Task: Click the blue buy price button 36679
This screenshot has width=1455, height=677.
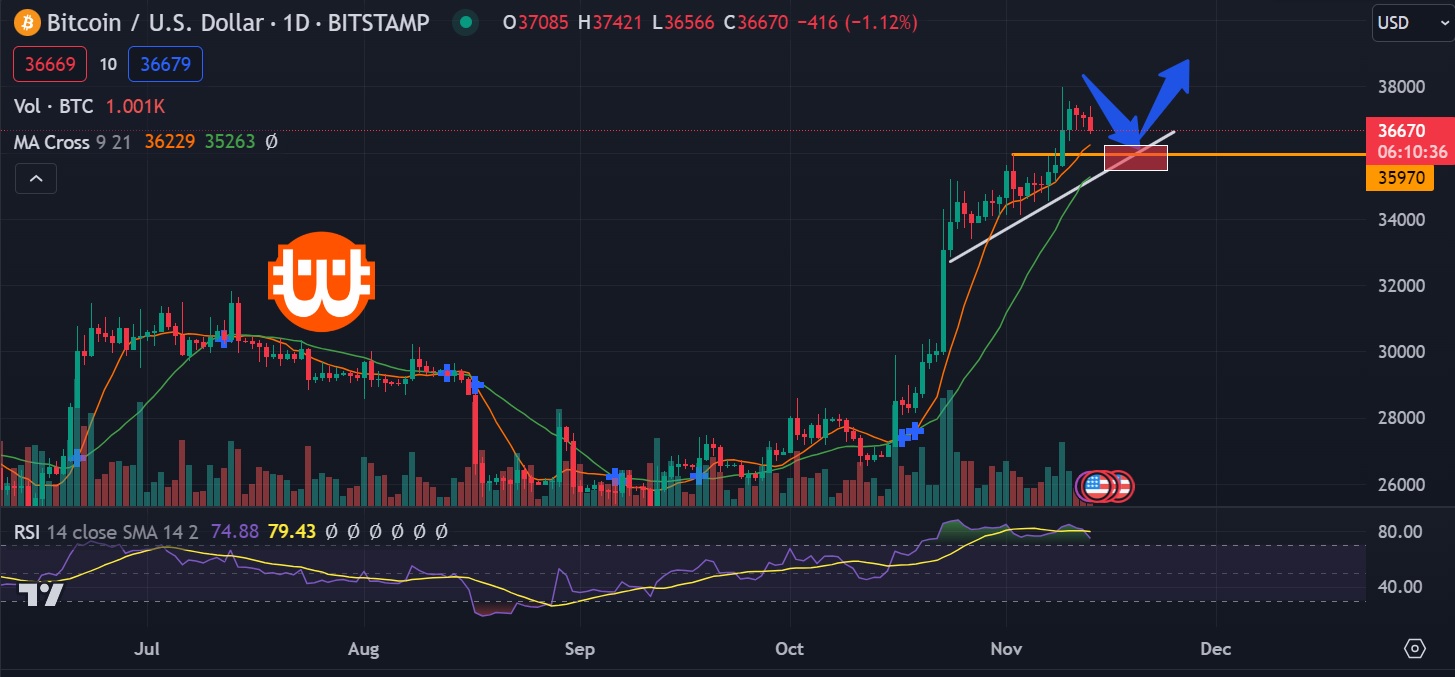Action: pyautogui.click(x=166, y=65)
